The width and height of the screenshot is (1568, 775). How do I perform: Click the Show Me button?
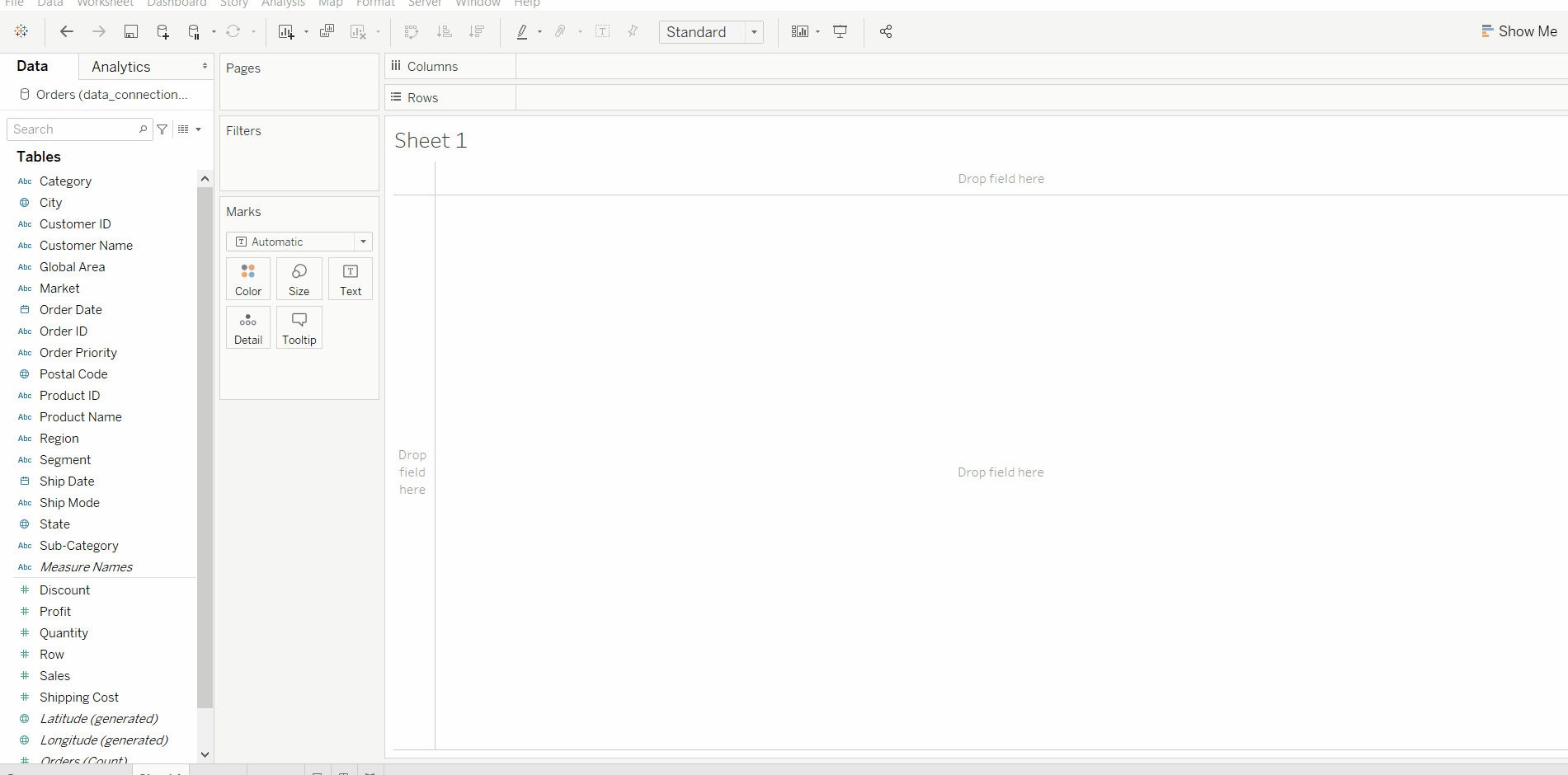[1520, 31]
